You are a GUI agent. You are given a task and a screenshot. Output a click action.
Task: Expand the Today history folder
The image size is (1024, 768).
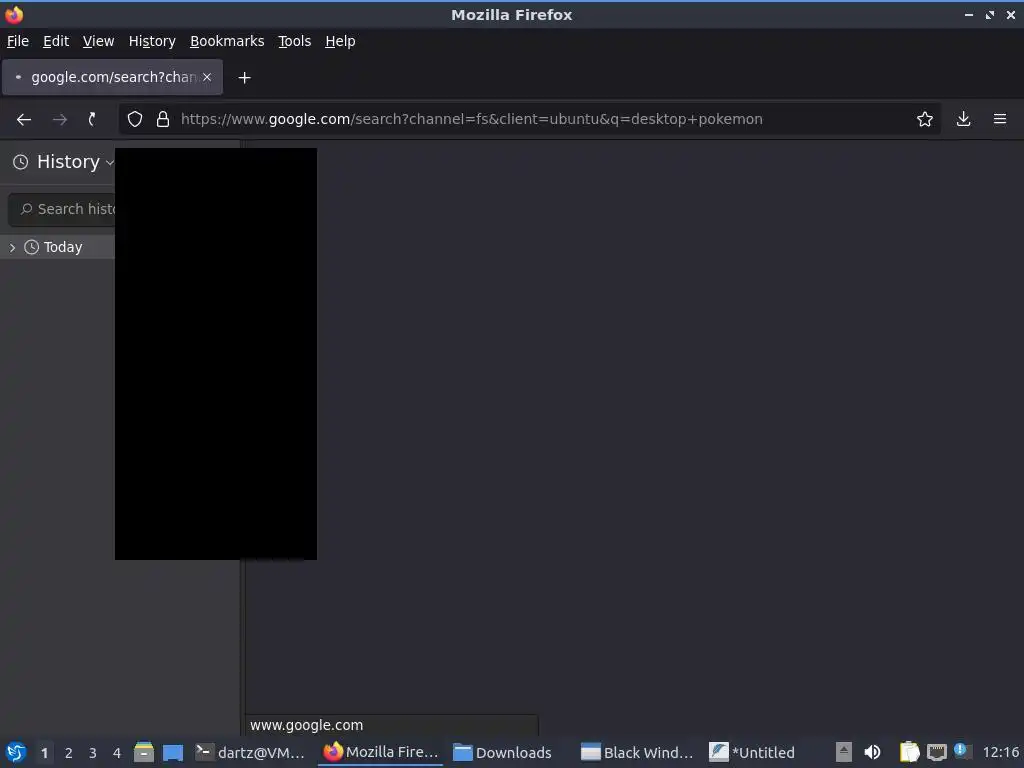[12, 248]
